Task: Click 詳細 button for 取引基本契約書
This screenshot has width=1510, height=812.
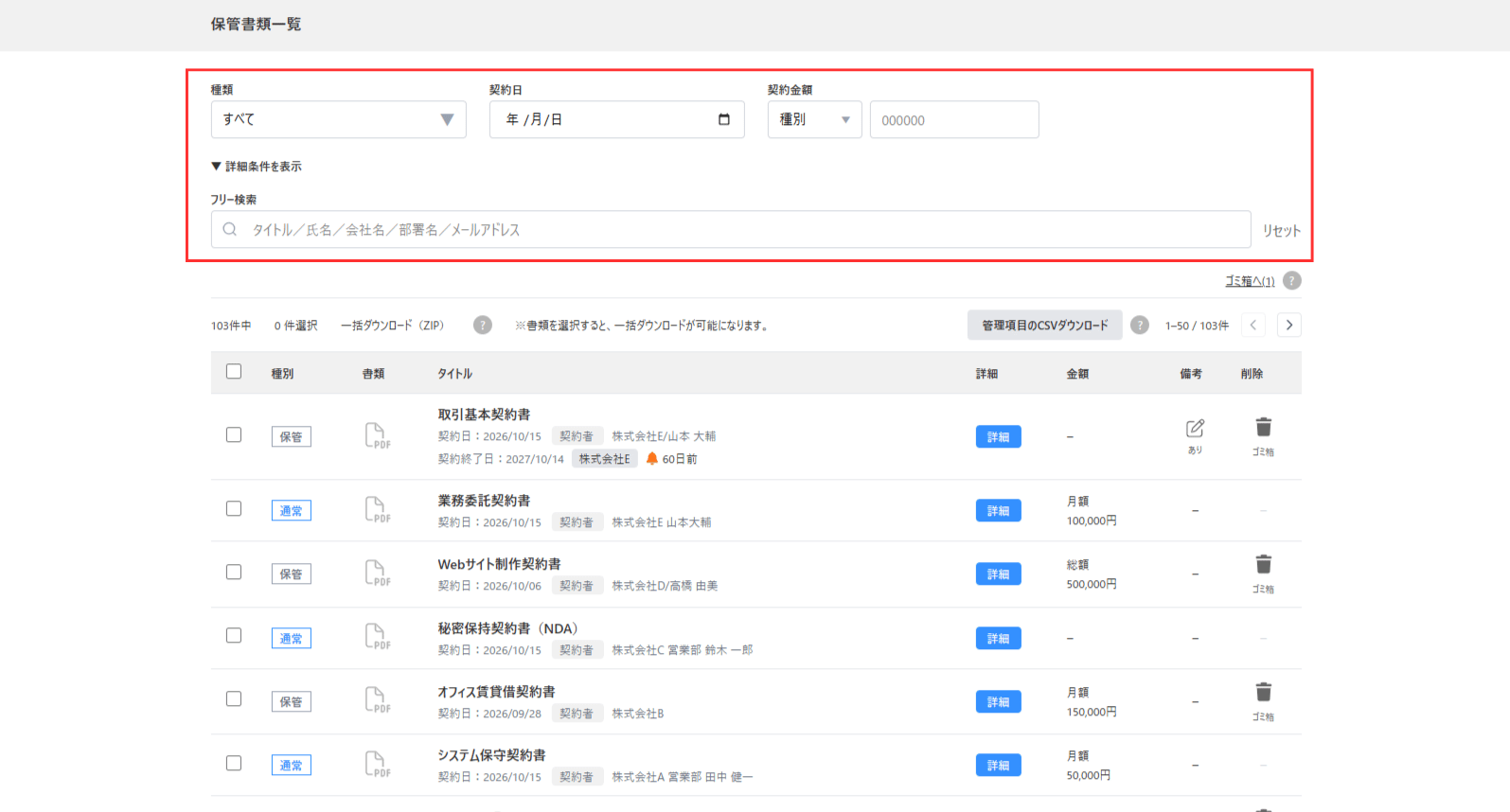Action: 998,437
